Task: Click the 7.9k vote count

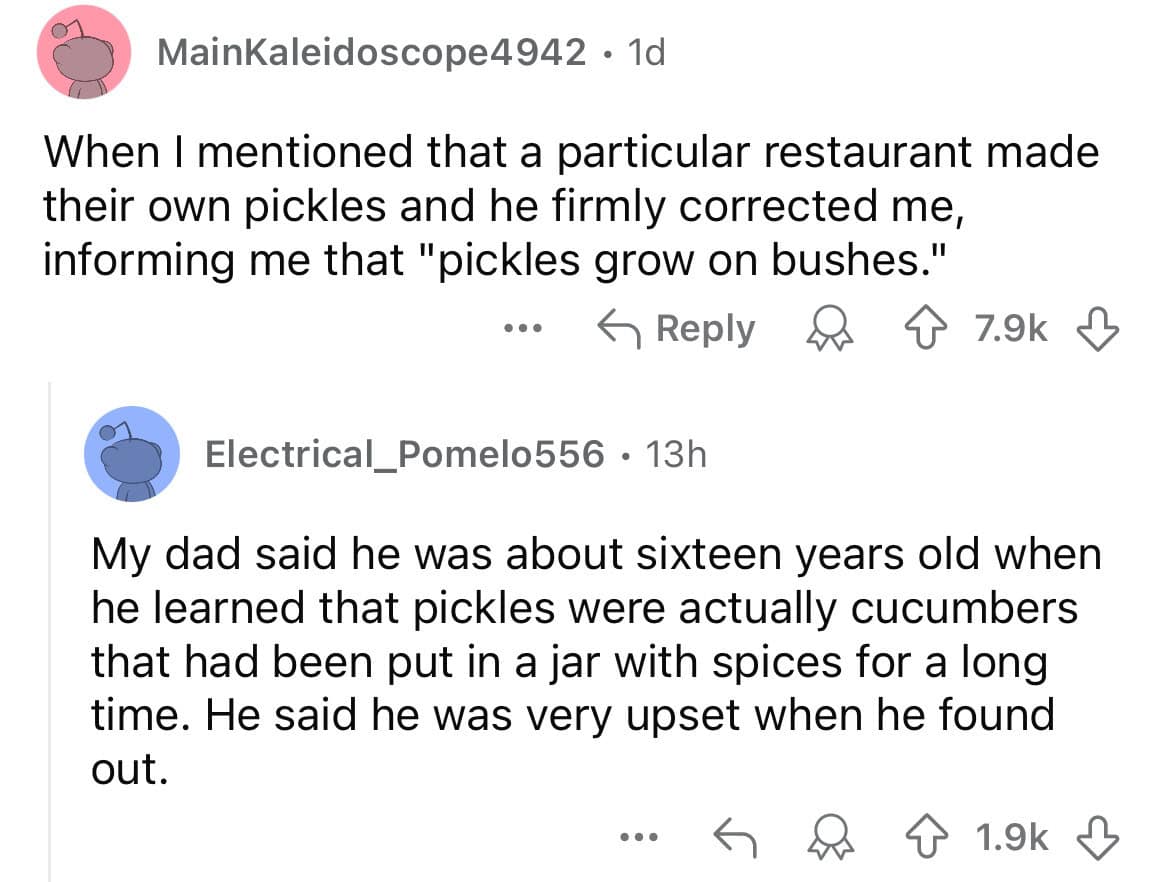Action: (x=1011, y=329)
